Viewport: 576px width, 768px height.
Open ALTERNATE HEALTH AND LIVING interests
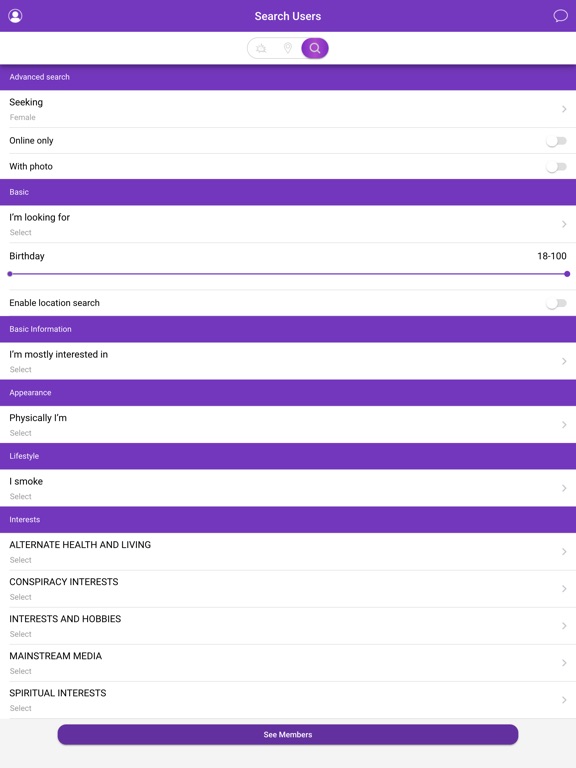[x=288, y=552]
